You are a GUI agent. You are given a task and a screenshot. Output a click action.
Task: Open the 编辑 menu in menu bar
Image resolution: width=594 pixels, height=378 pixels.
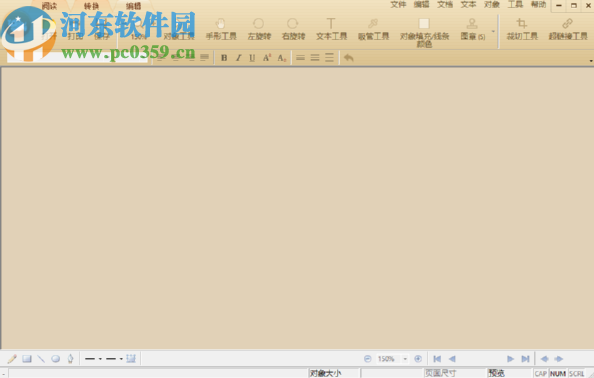[421, 5]
